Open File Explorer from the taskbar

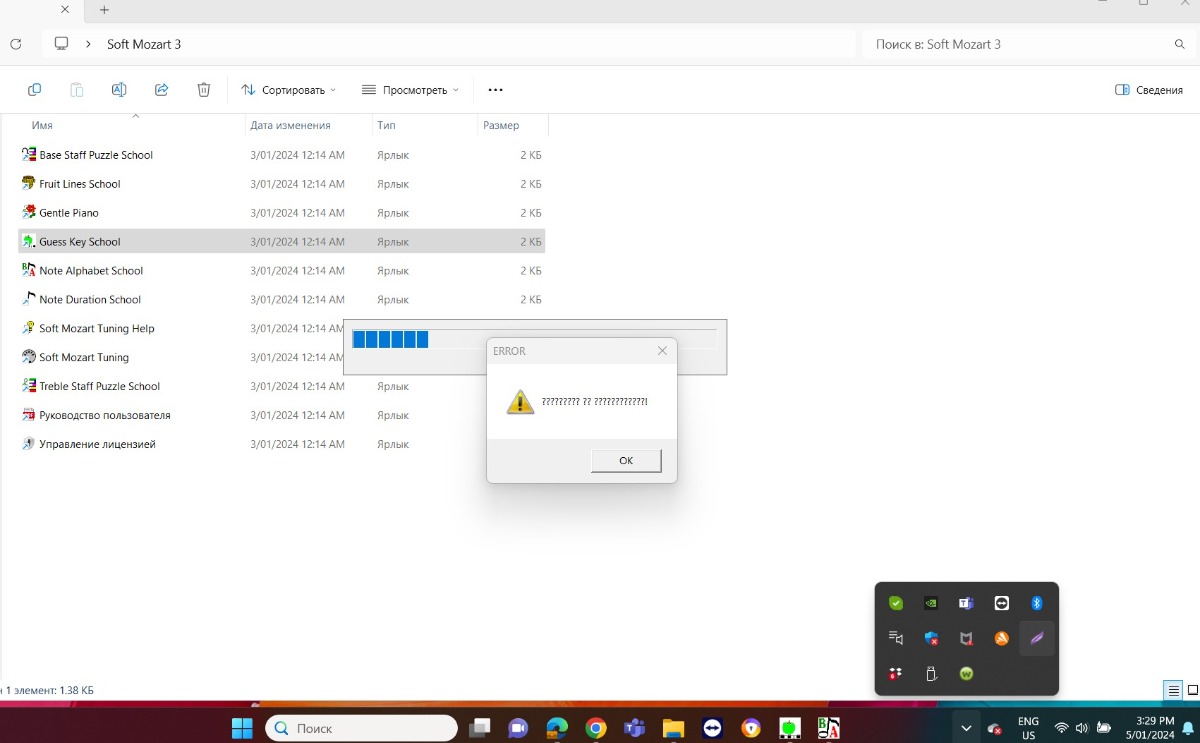point(673,728)
